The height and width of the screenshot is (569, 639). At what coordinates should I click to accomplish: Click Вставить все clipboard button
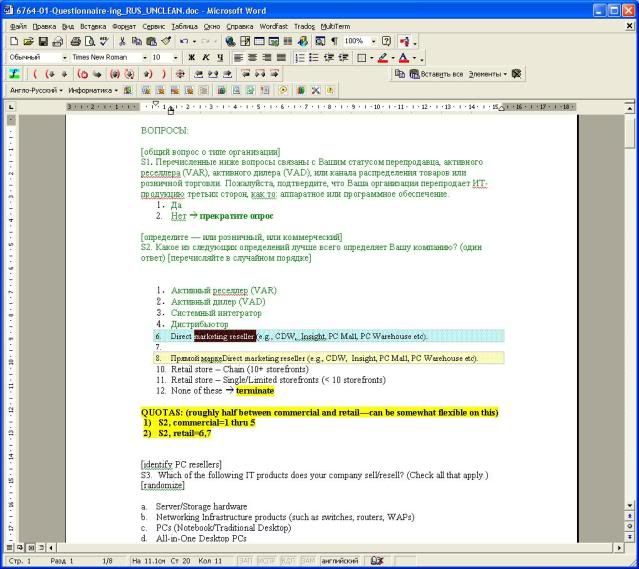coord(436,74)
